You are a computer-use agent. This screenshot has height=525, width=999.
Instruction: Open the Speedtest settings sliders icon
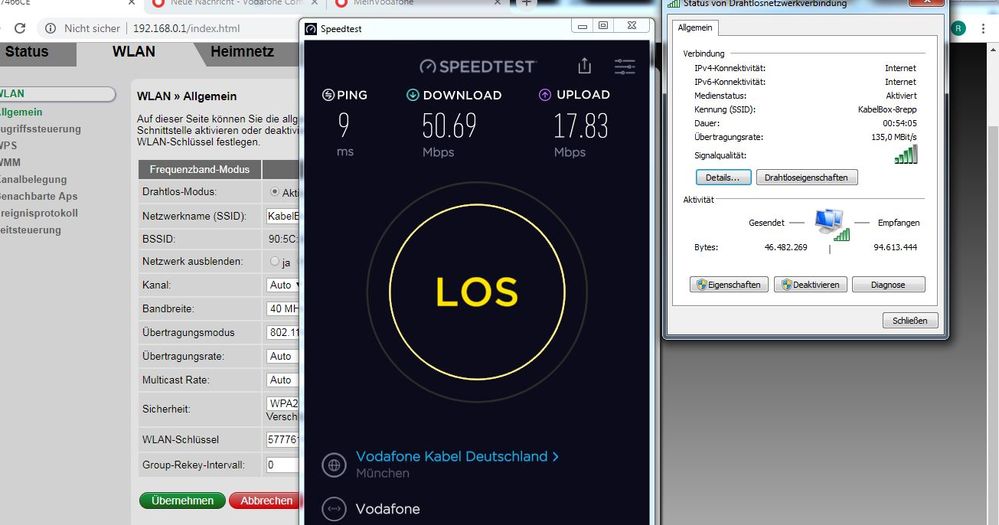coord(624,66)
